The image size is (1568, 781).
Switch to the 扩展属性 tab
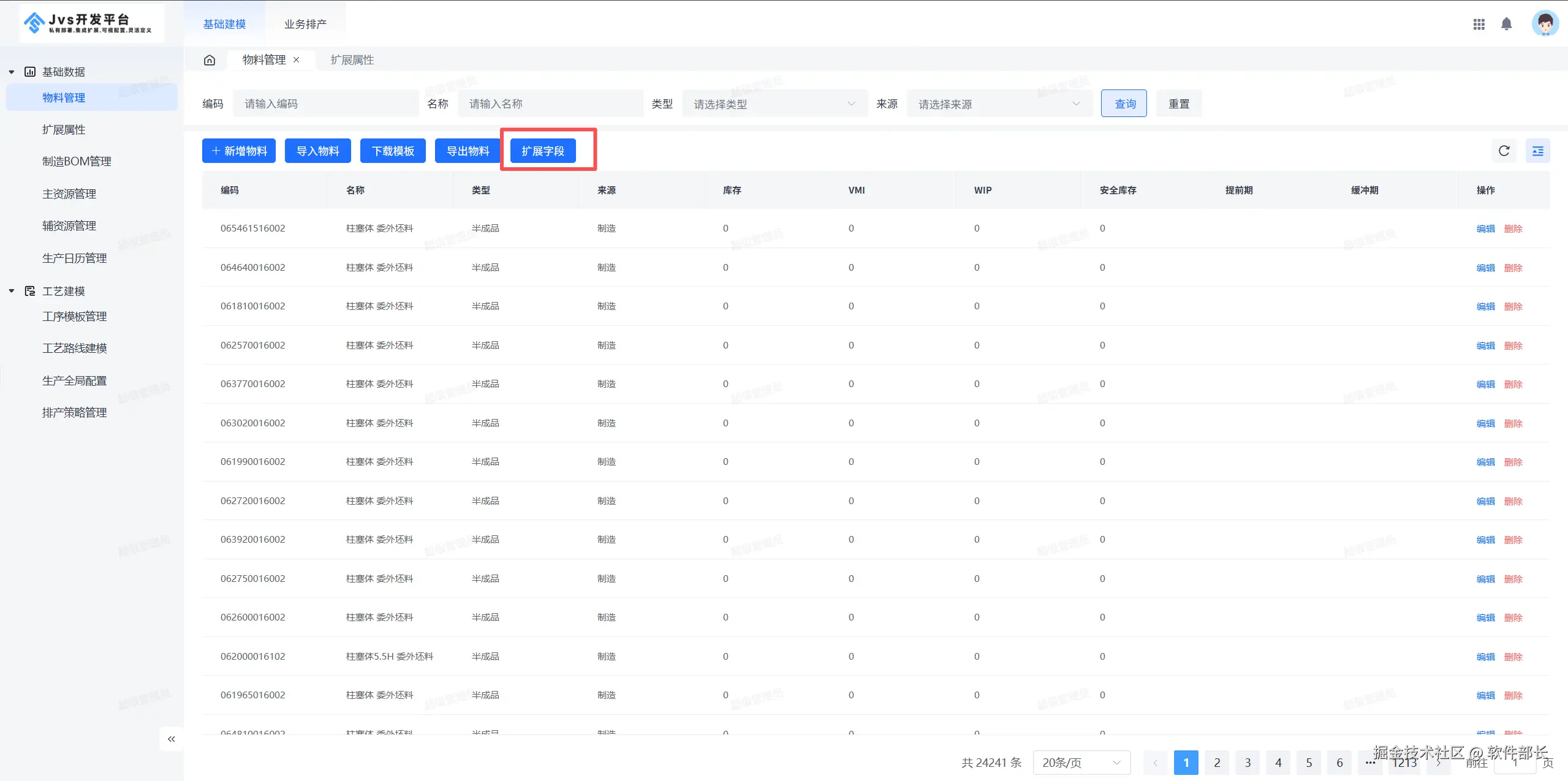pyautogui.click(x=352, y=60)
